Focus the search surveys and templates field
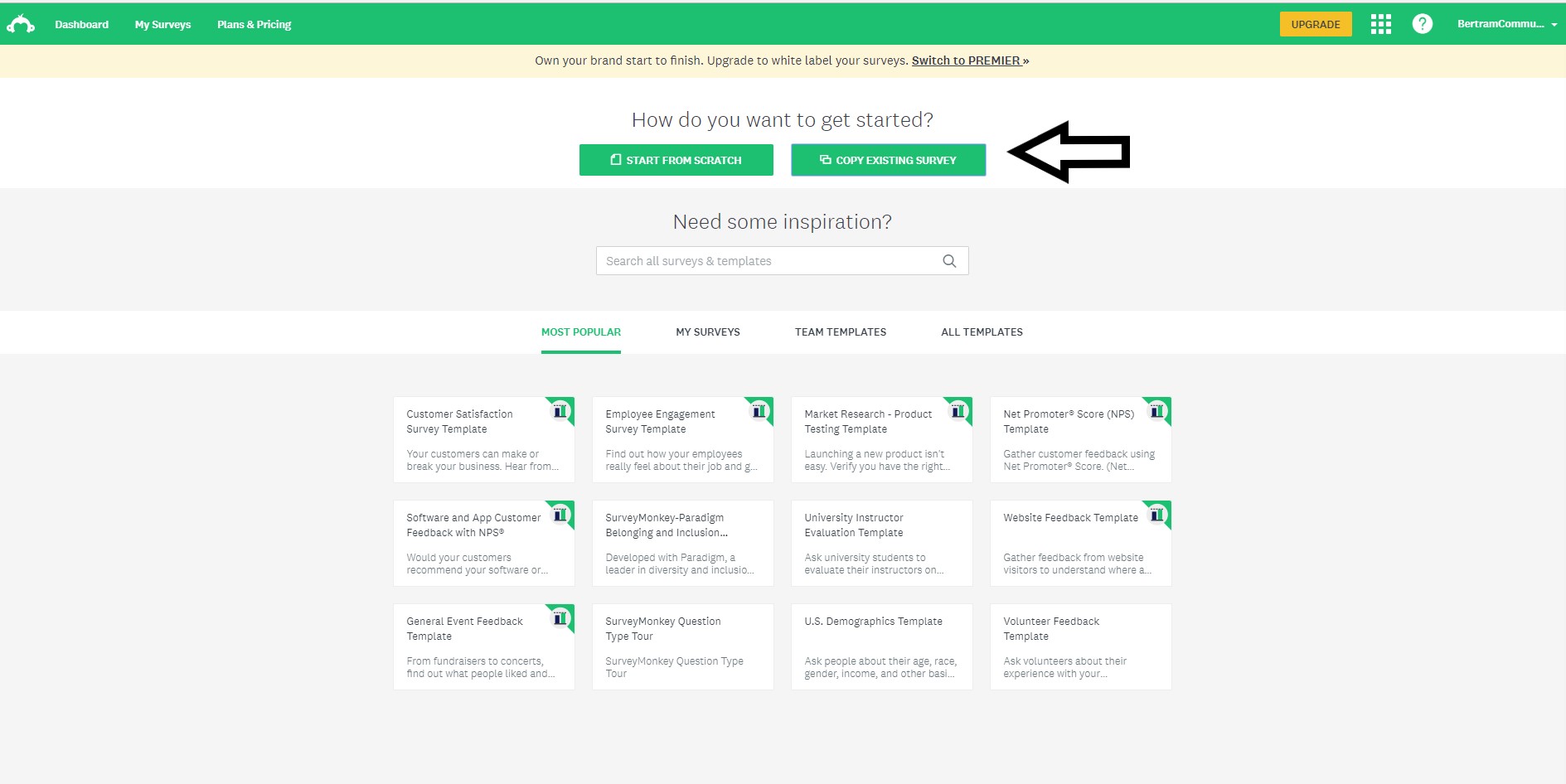Viewport: 1566px width, 784px height. pos(767,261)
